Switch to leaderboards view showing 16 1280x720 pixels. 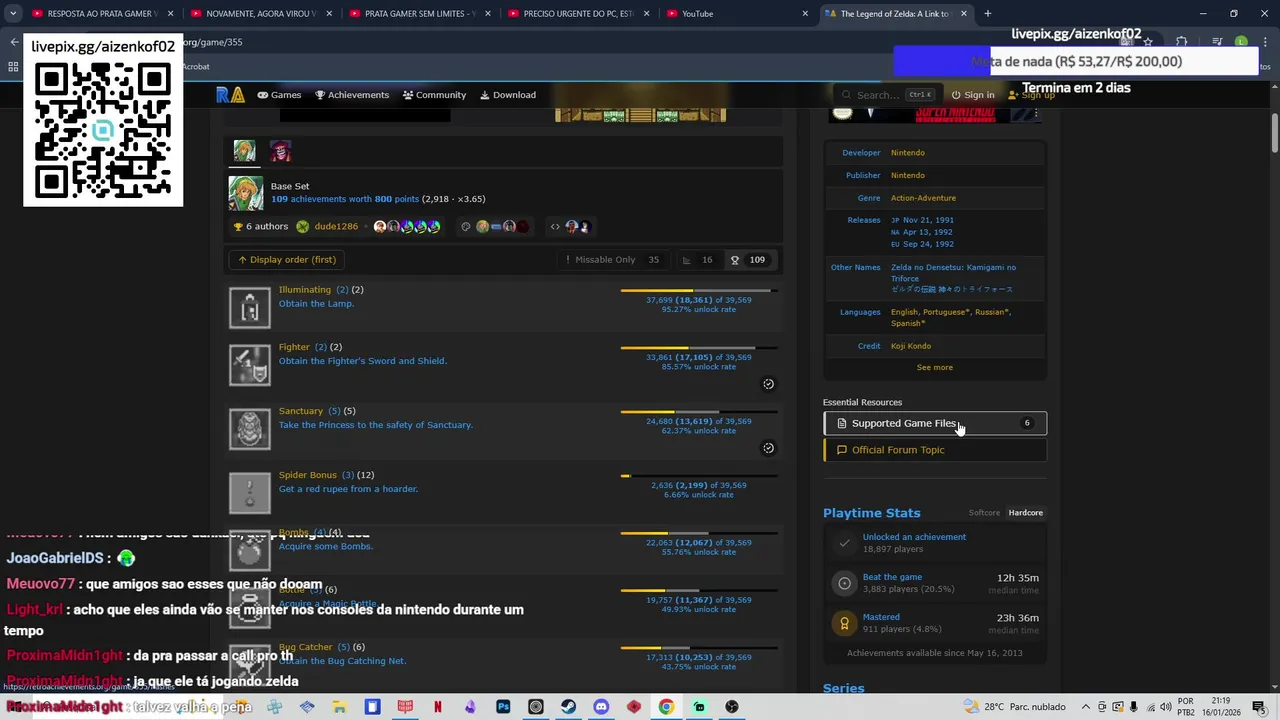point(697,260)
